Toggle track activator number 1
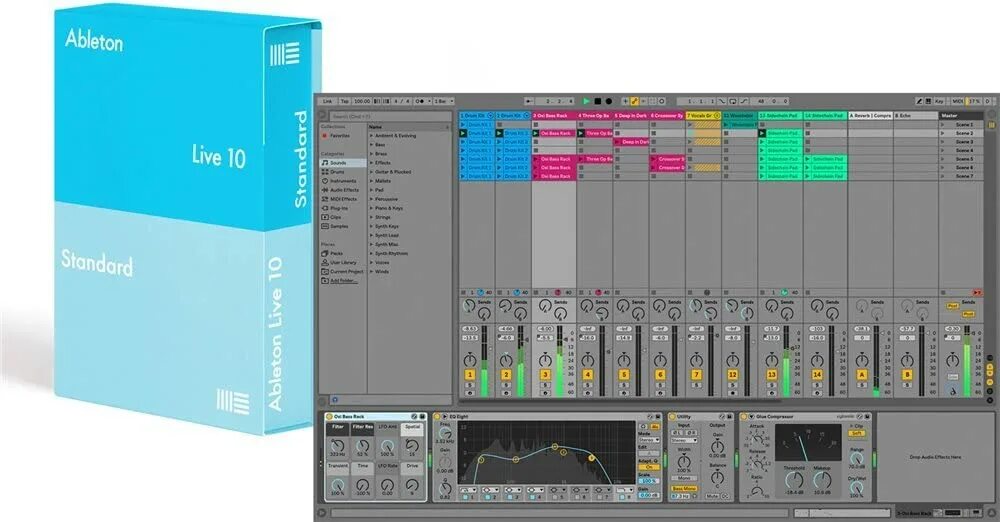Viewport: 1000px width, 522px height. click(x=470, y=375)
